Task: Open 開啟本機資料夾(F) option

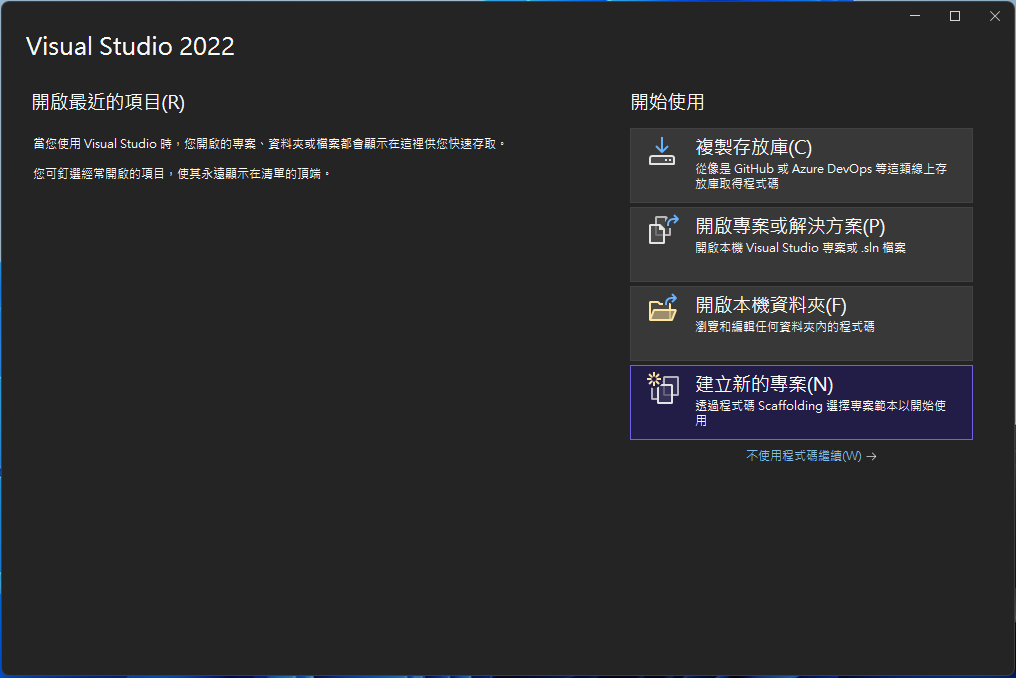Action: coord(801,323)
